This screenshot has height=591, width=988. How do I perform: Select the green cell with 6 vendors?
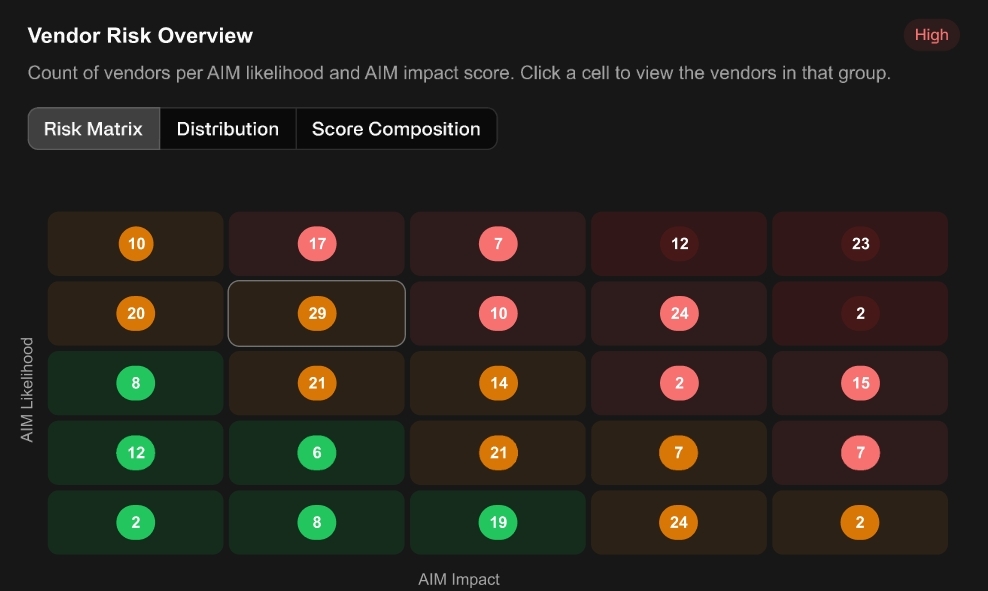[x=316, y=452]
